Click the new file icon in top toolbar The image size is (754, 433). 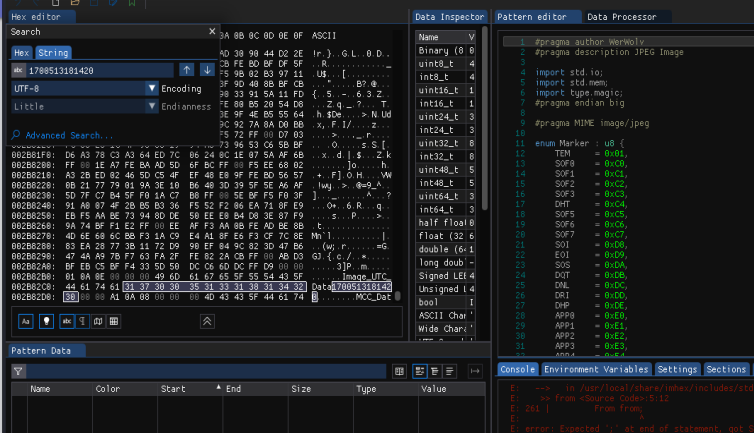pos(56,3)
